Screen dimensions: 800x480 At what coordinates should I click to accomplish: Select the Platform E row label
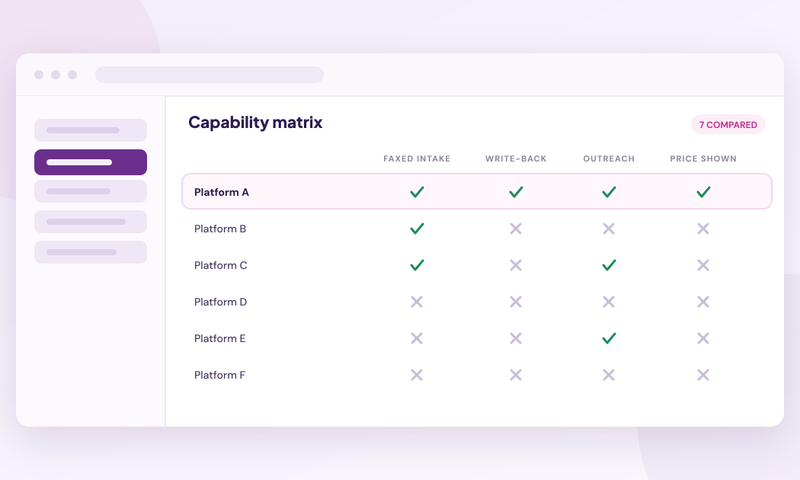click(x=220, y=339)
